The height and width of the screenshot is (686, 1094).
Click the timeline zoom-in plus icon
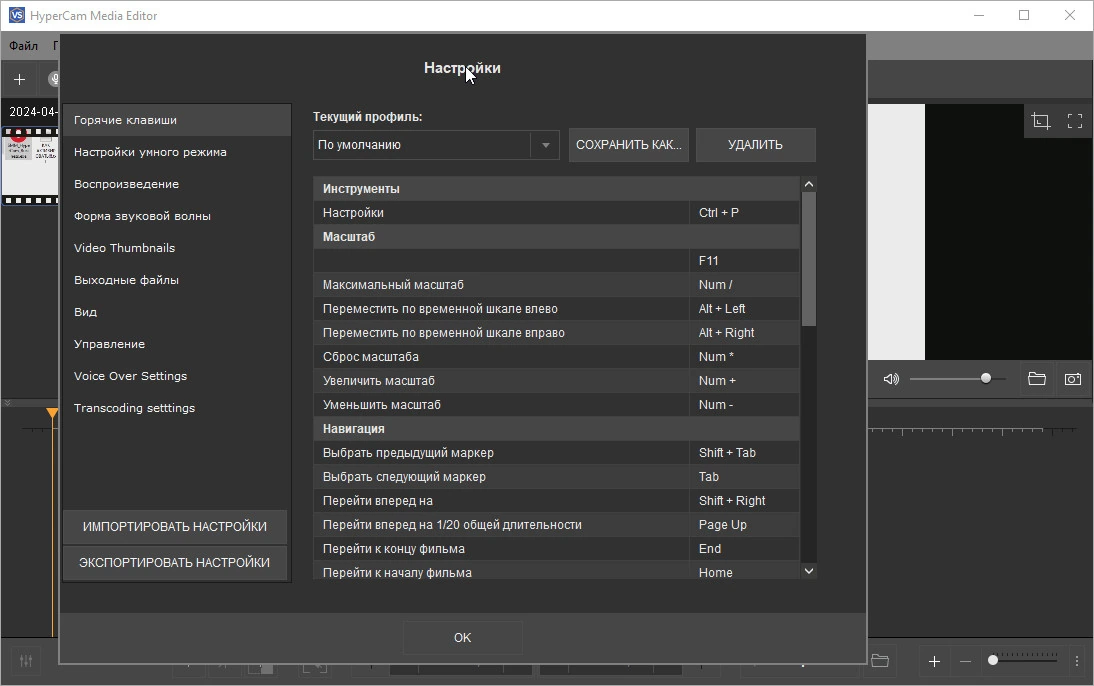(935, 661)
